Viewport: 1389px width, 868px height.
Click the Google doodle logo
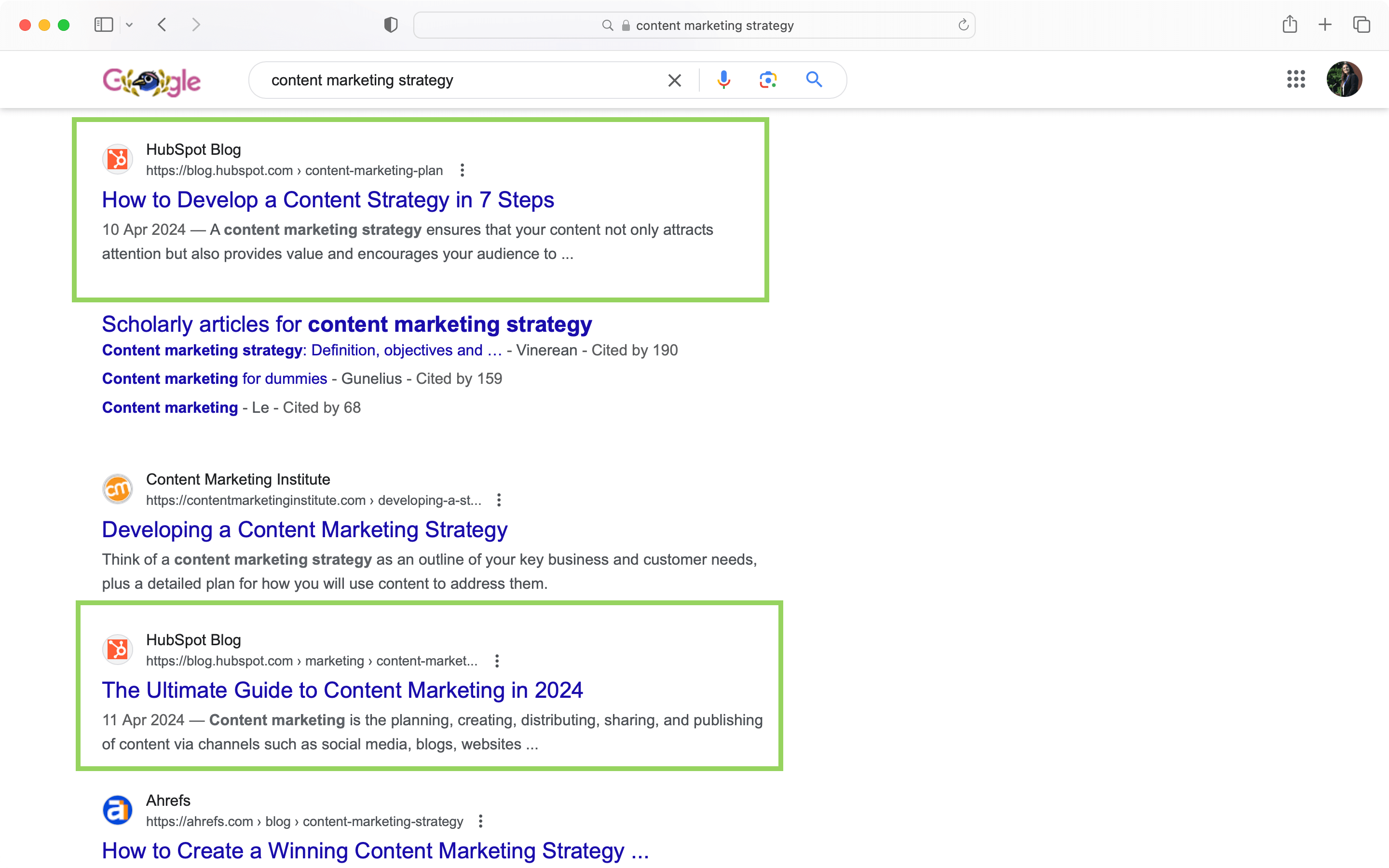point(151,81)
